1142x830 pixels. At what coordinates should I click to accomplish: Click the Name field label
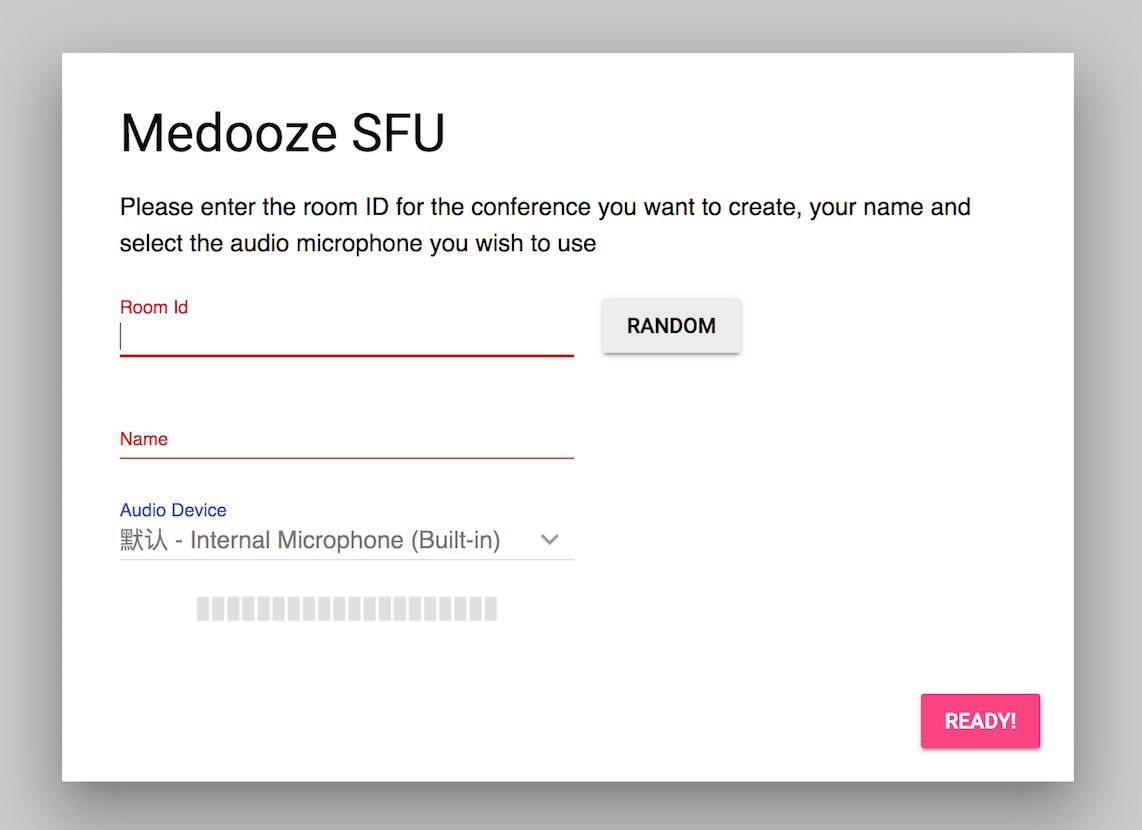point(144,439)
